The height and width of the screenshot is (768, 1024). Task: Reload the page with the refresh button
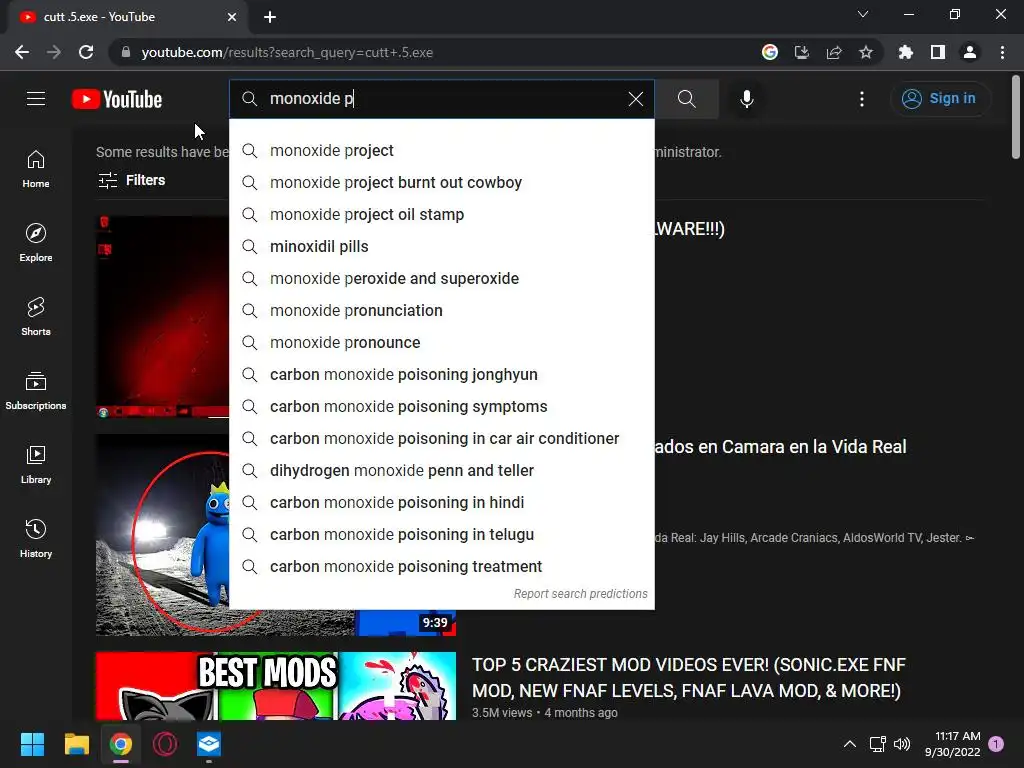click(86, 52)
